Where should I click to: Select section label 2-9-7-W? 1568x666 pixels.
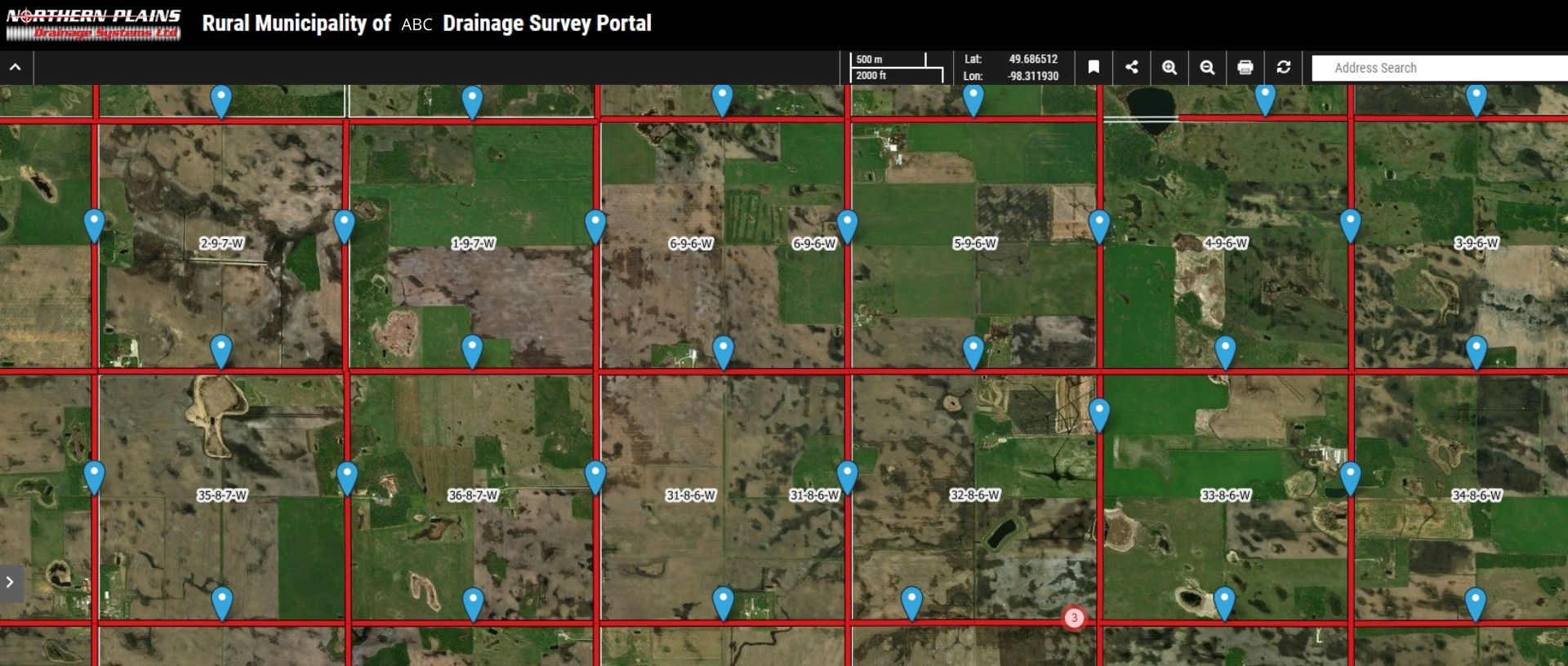222,243
